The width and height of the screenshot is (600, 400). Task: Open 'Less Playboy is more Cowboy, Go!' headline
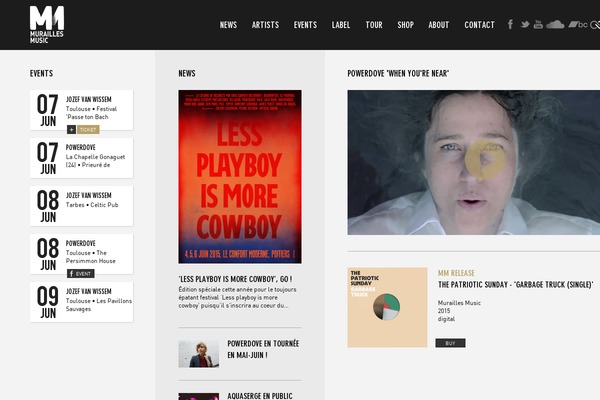[235, 279]
